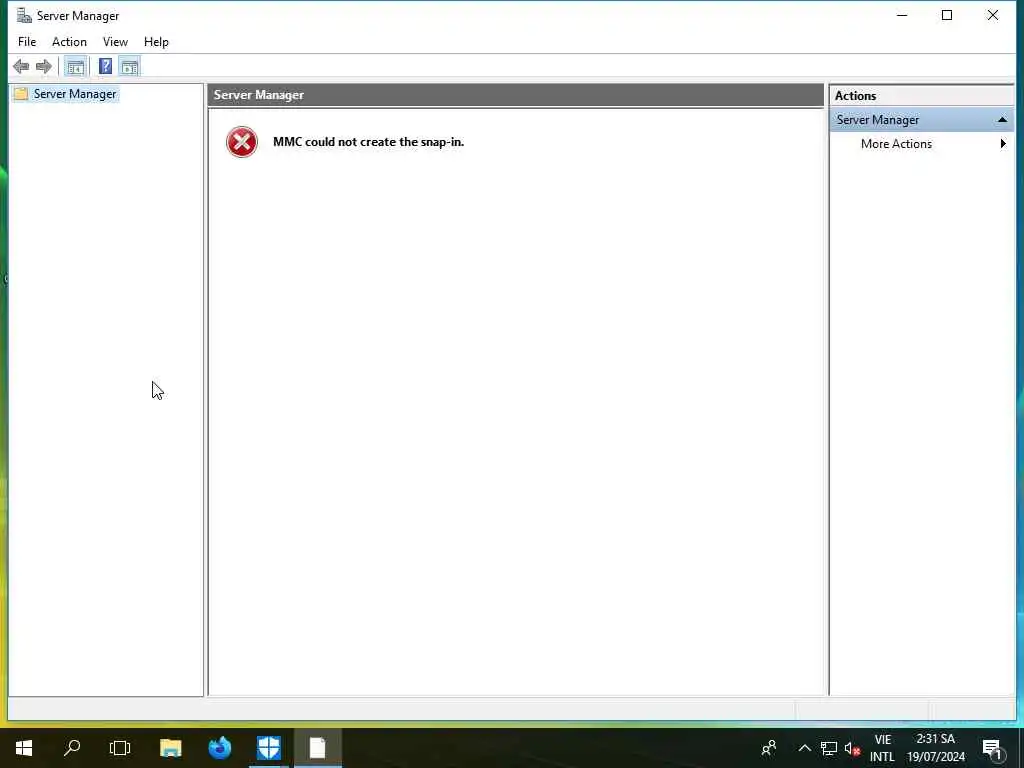Toggle the Show/Hide Action Pane toolbar icon

129,67
